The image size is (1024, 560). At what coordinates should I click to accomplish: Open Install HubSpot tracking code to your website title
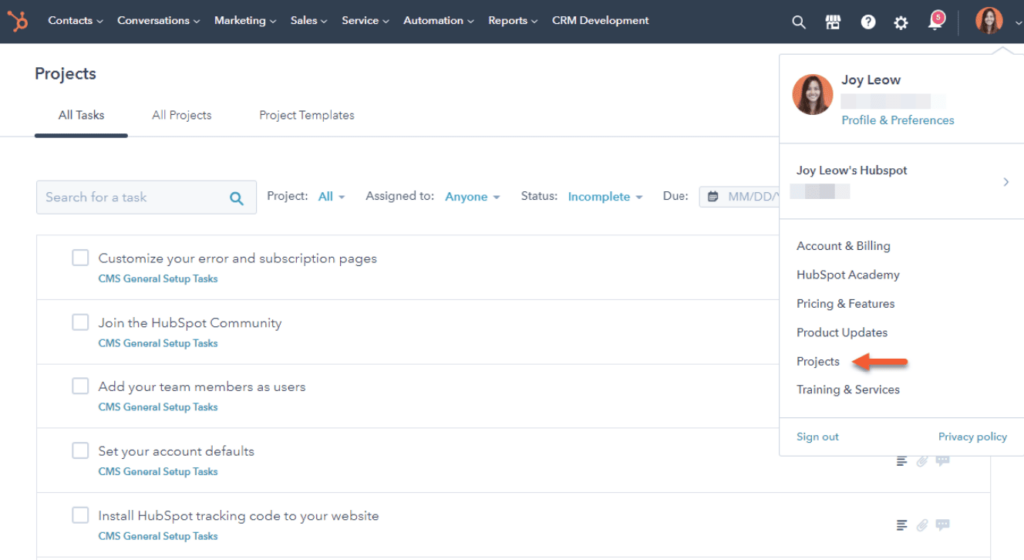(238, 516)
